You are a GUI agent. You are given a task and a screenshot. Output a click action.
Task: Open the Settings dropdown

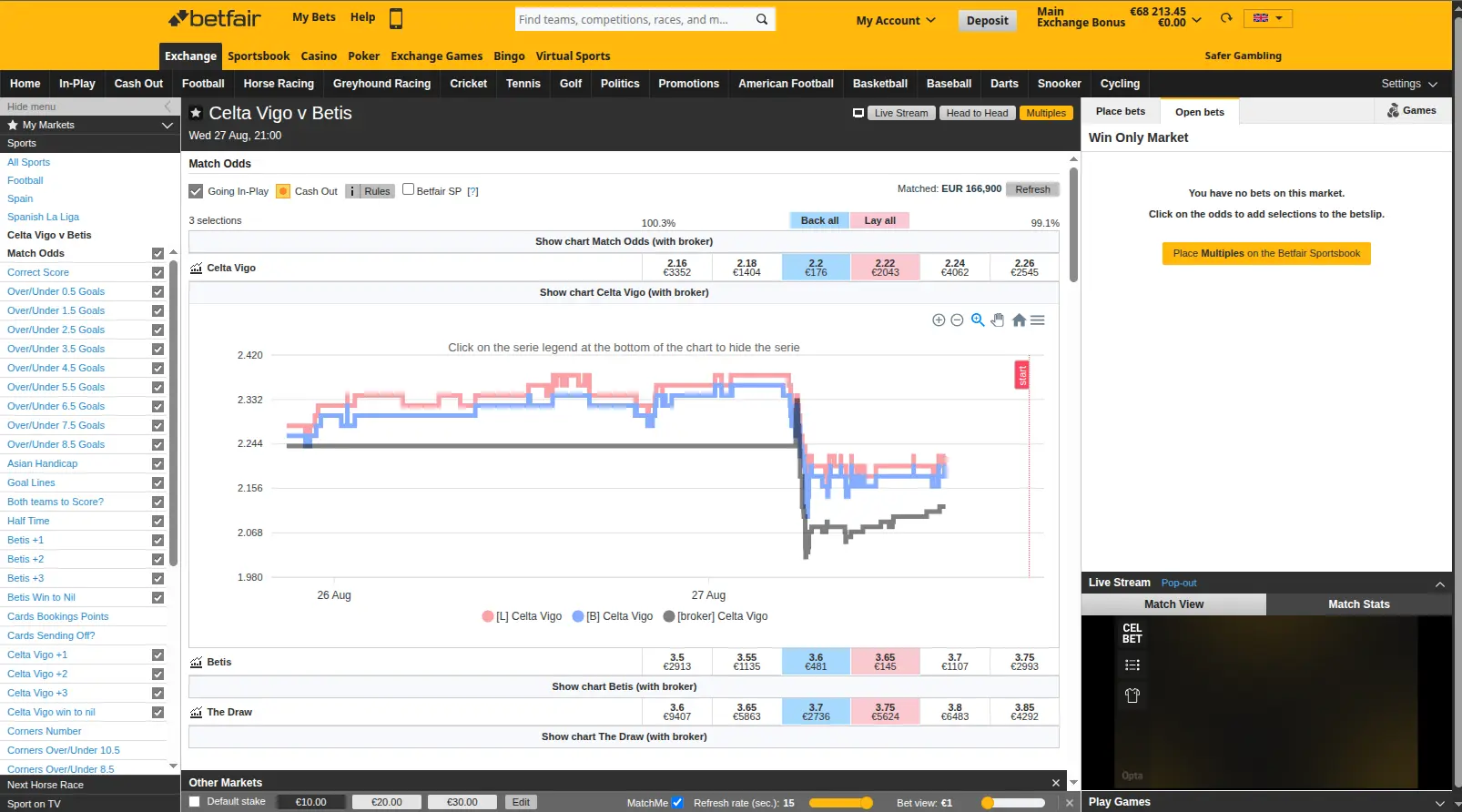[x=1409, y=84]
